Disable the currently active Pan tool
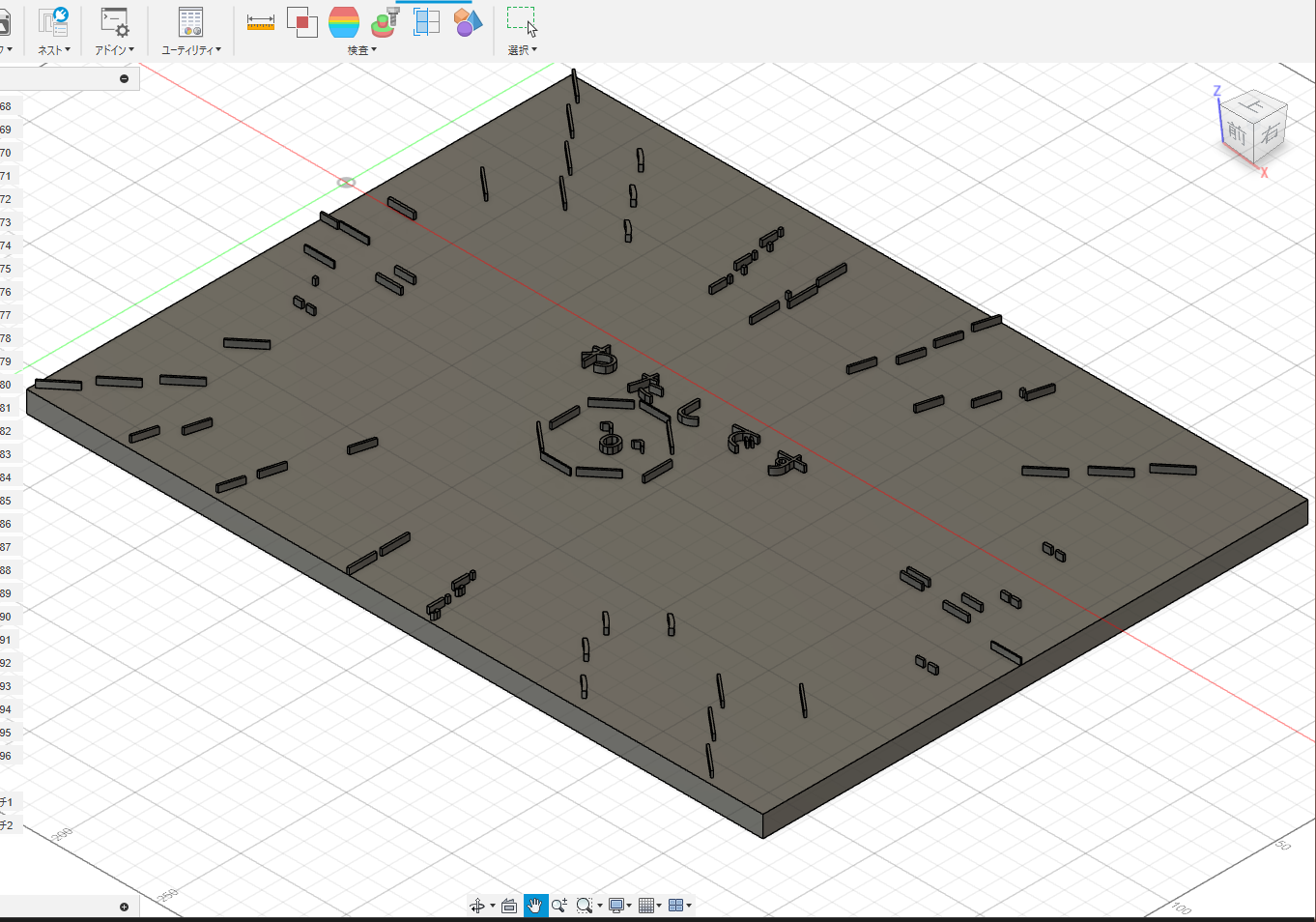1316x922 pixels. pos(535,906)
